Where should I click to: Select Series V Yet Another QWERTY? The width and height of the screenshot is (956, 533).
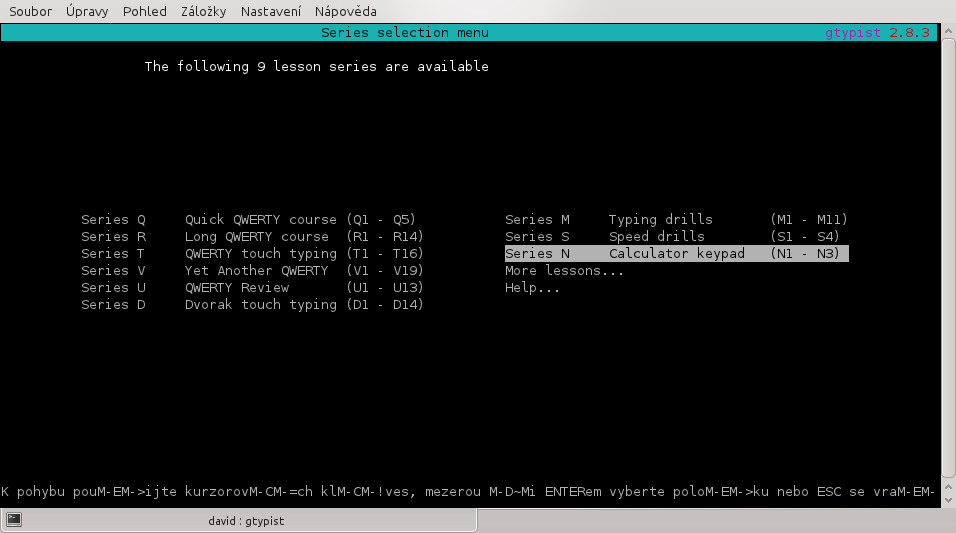pyautogui.click(x=252, y=271)
